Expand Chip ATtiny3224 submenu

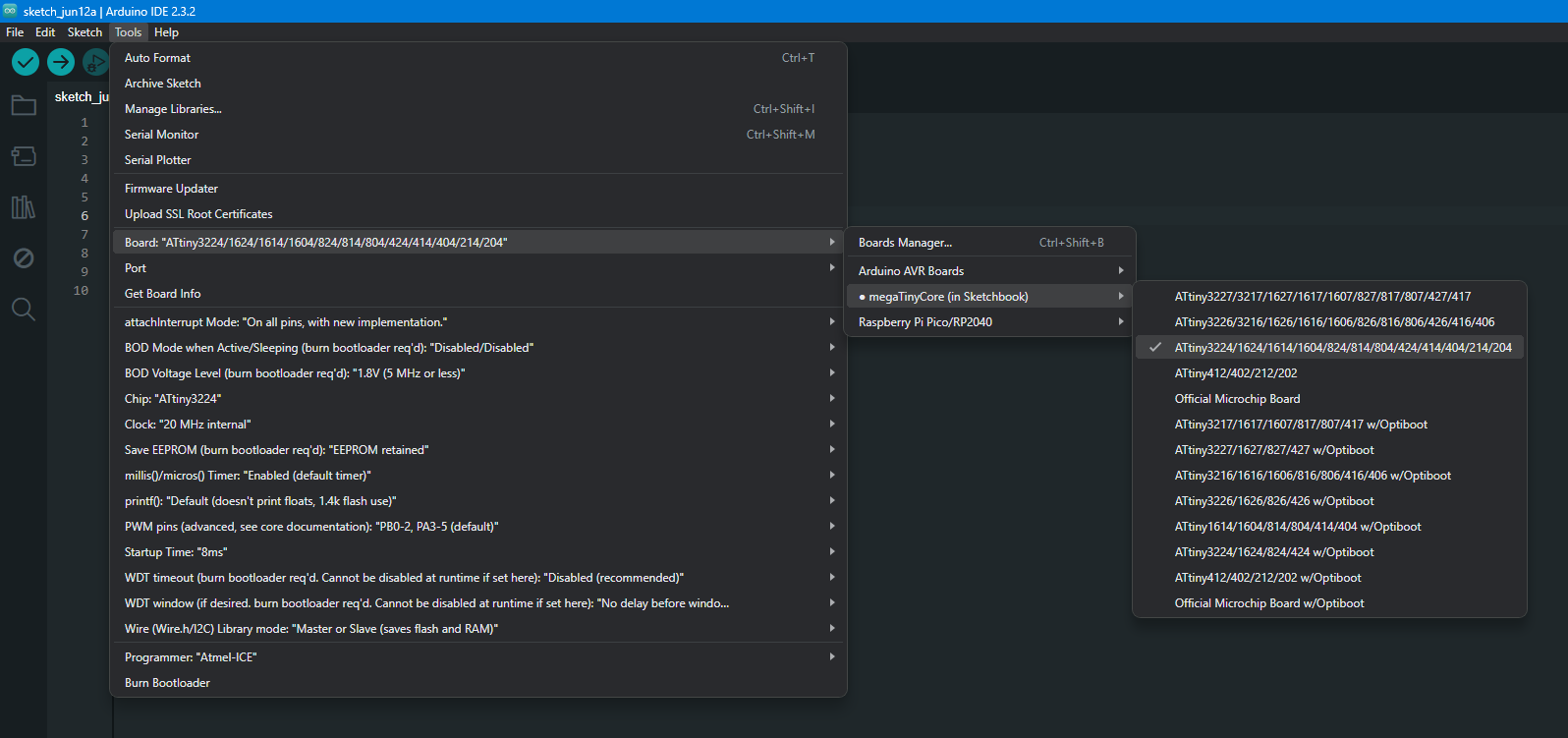[x=478, y=399]
